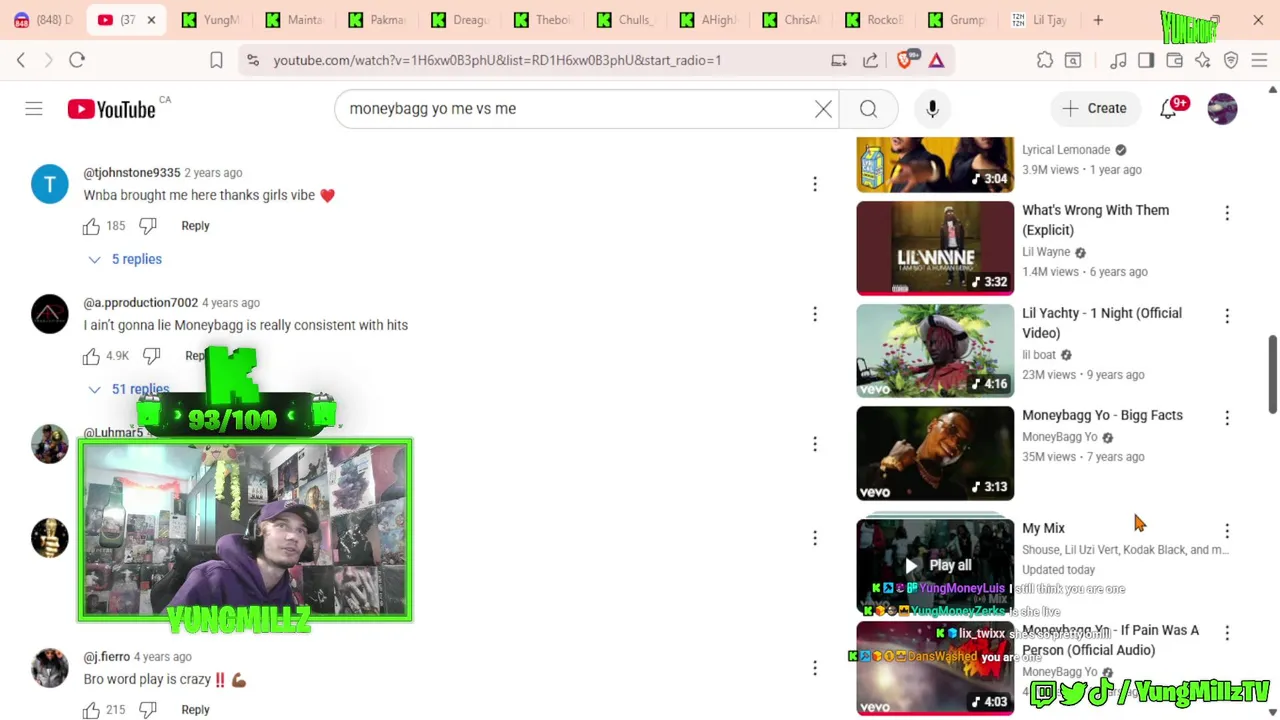The height and width of the screenshot is (720, 1280).
Task: Open the Create button
Action: 1094,108
